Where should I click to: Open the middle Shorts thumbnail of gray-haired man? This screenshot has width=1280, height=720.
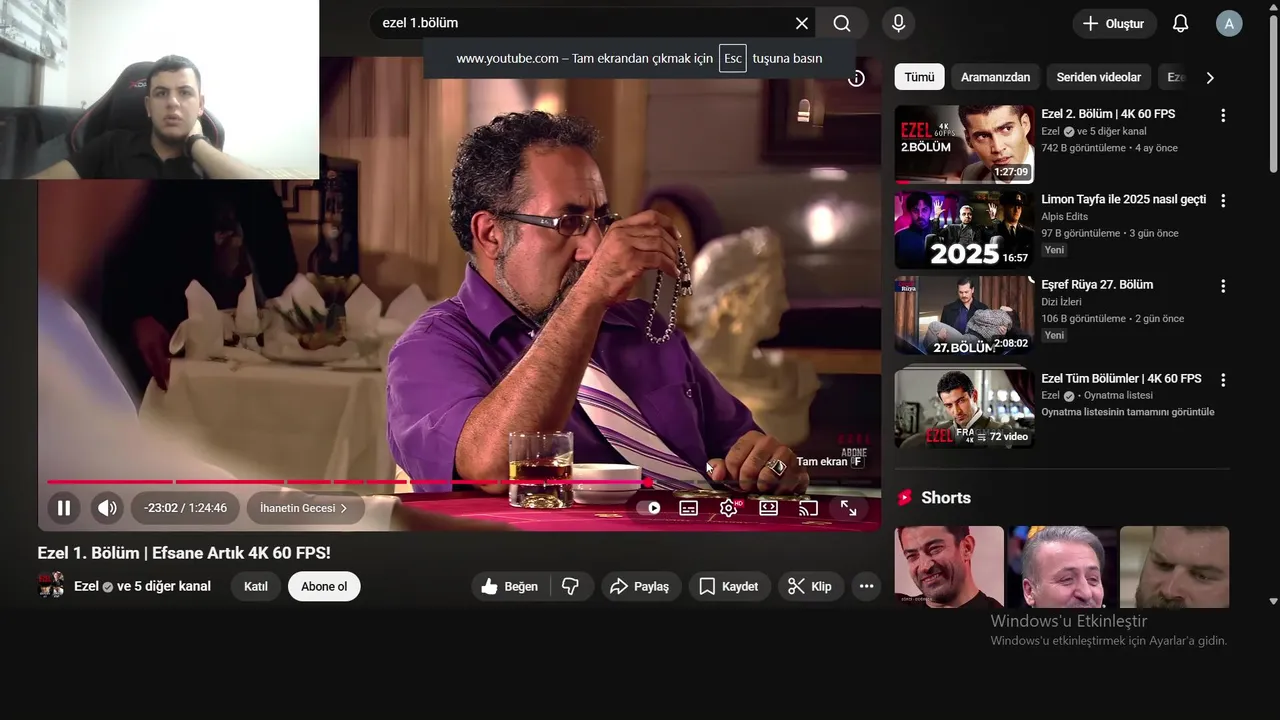click(1062, 567)
